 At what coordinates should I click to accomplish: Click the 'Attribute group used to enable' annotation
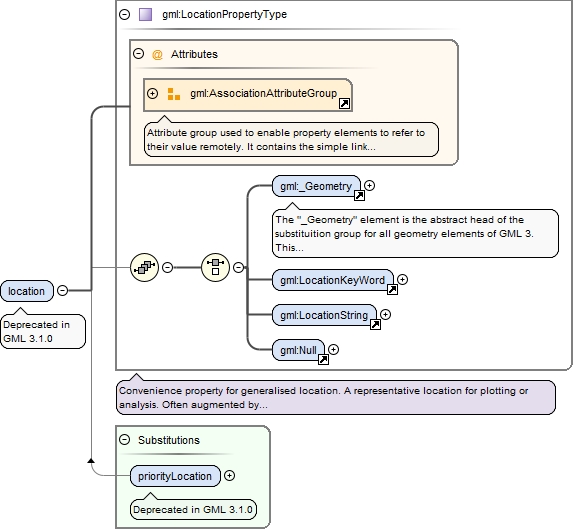[x=291, y=139]
